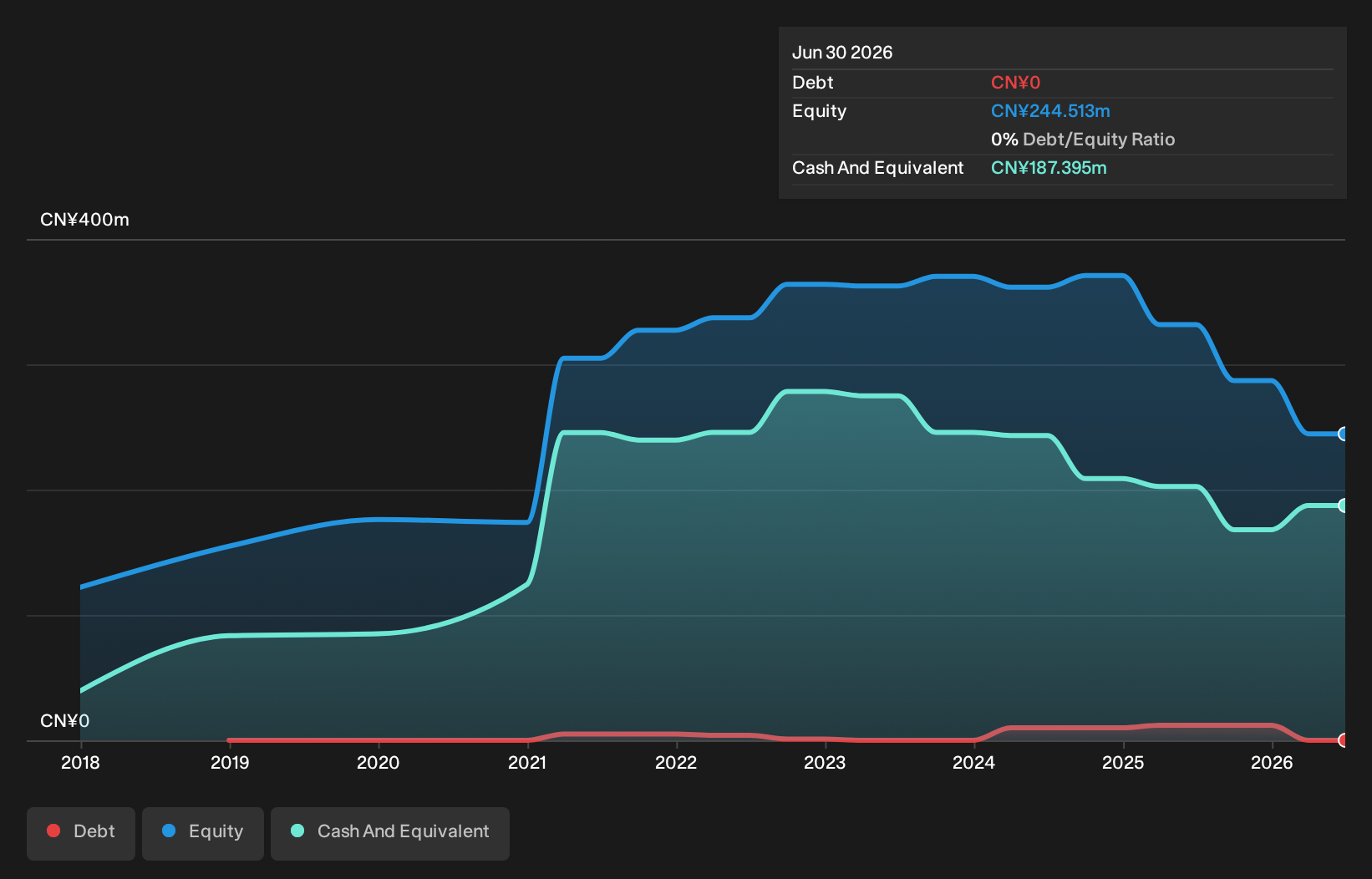Click the 0% Debt/Equity Ratio text
Screen dimensions: 1372x879
click(1083, 140)
